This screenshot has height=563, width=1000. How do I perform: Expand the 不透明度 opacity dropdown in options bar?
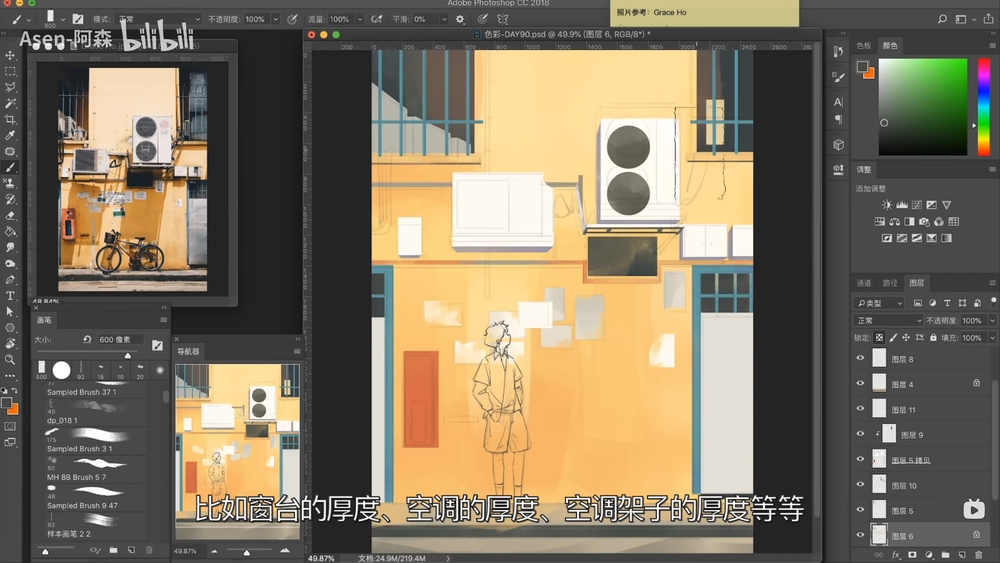(275, 19)
